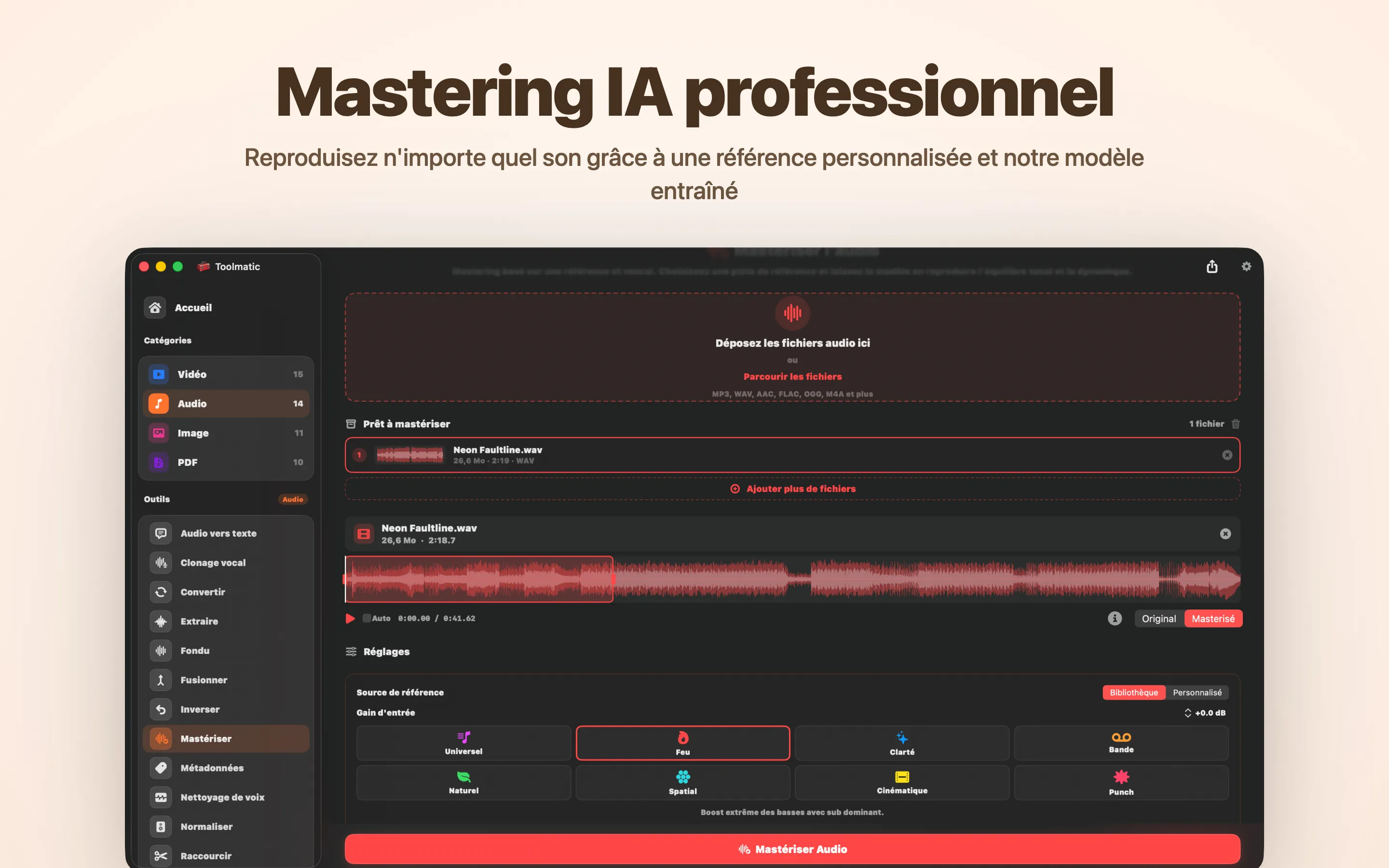The width and height of the screenshot is (1389, 868).
Task: Choose the Bande preset
Action: click(1121, 743)
